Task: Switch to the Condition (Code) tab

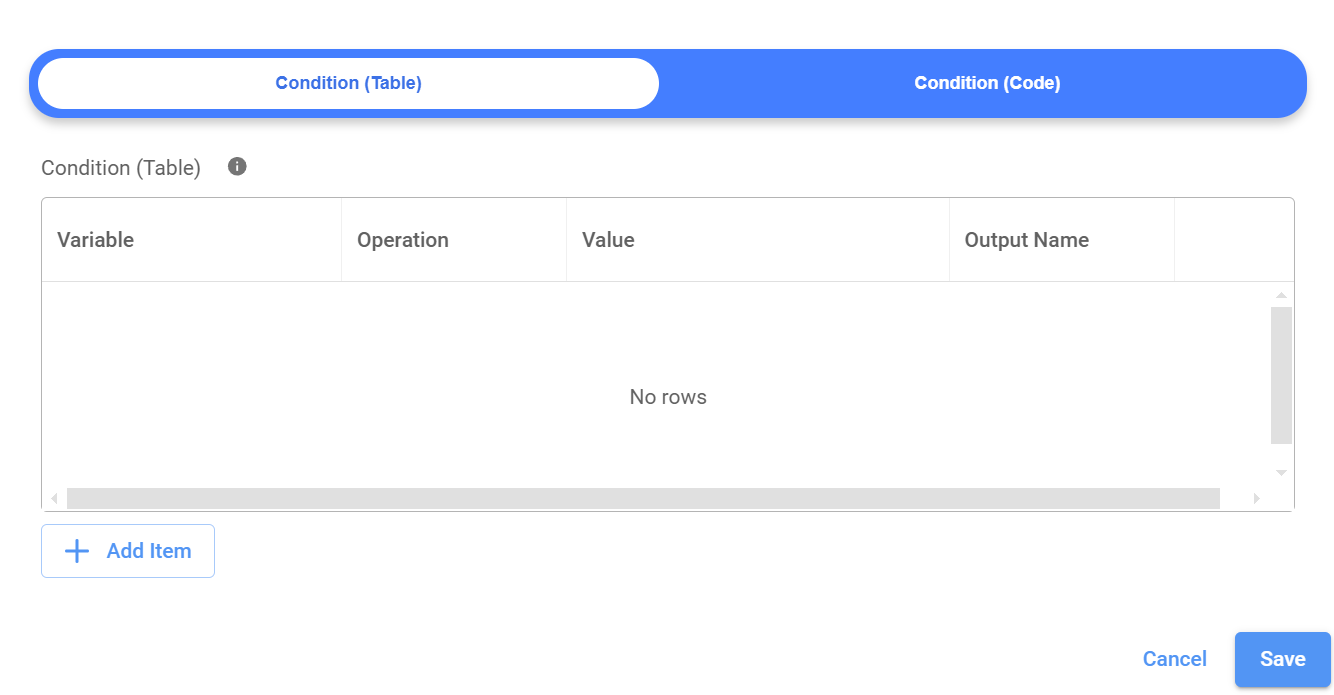Action: 986,83
